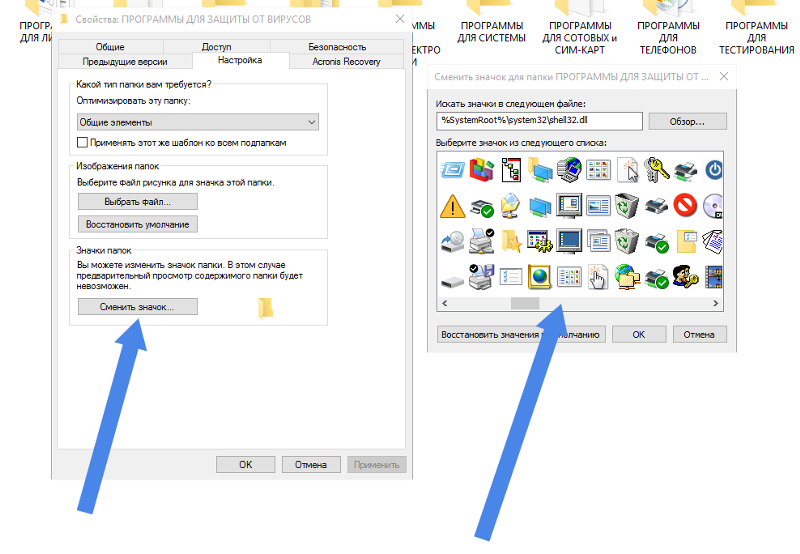The image size is (800, 554).
Task: Choose the open network folder icon
Action: point(511,206)
